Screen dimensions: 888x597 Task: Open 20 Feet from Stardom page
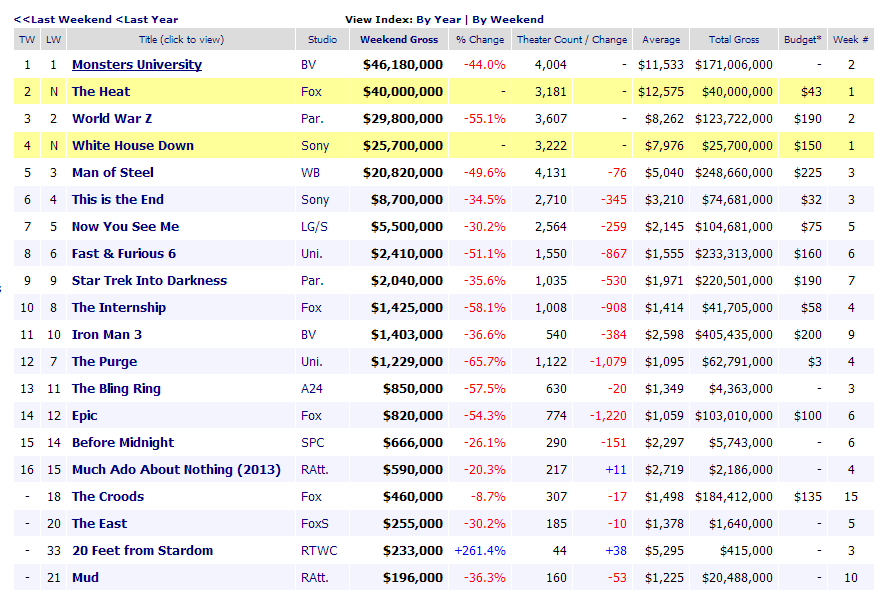pyautogui.click(x=142, y=551)
